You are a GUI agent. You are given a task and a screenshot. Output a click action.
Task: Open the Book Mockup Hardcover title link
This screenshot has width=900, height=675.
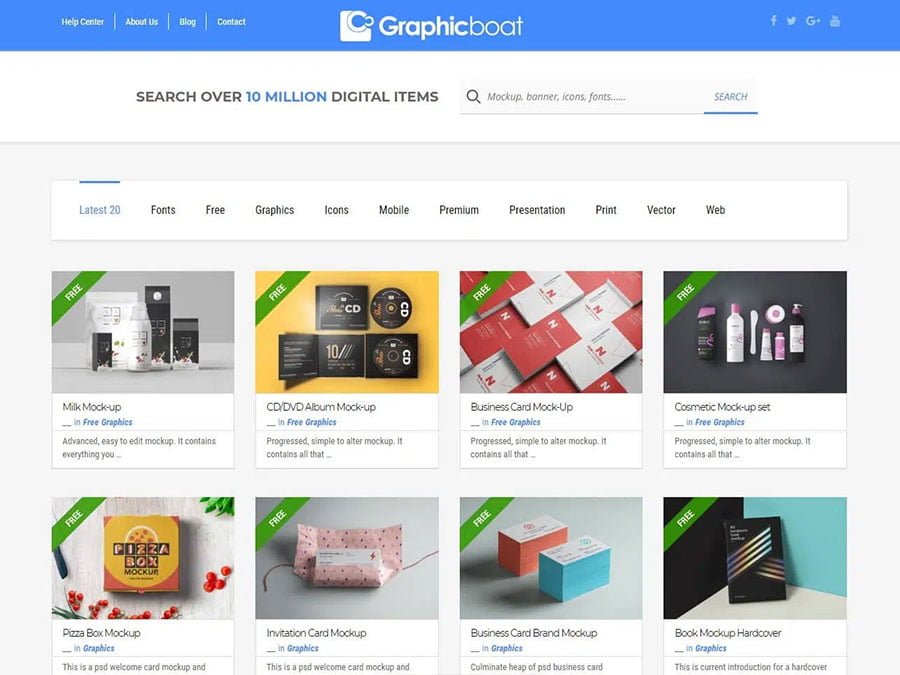(728, 633)
